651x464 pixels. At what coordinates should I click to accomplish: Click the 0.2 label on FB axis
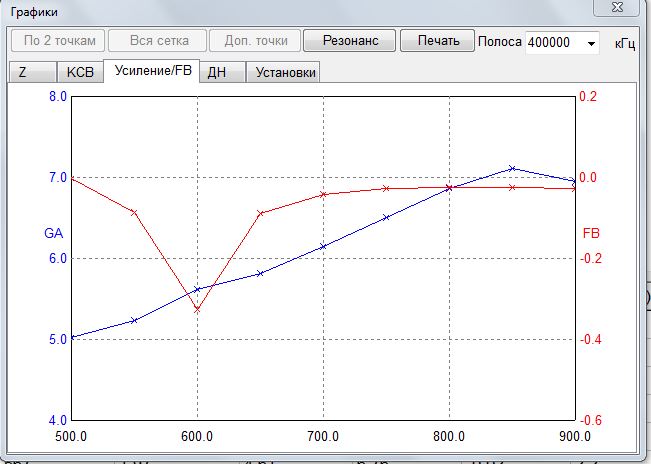tap(588, 97)
